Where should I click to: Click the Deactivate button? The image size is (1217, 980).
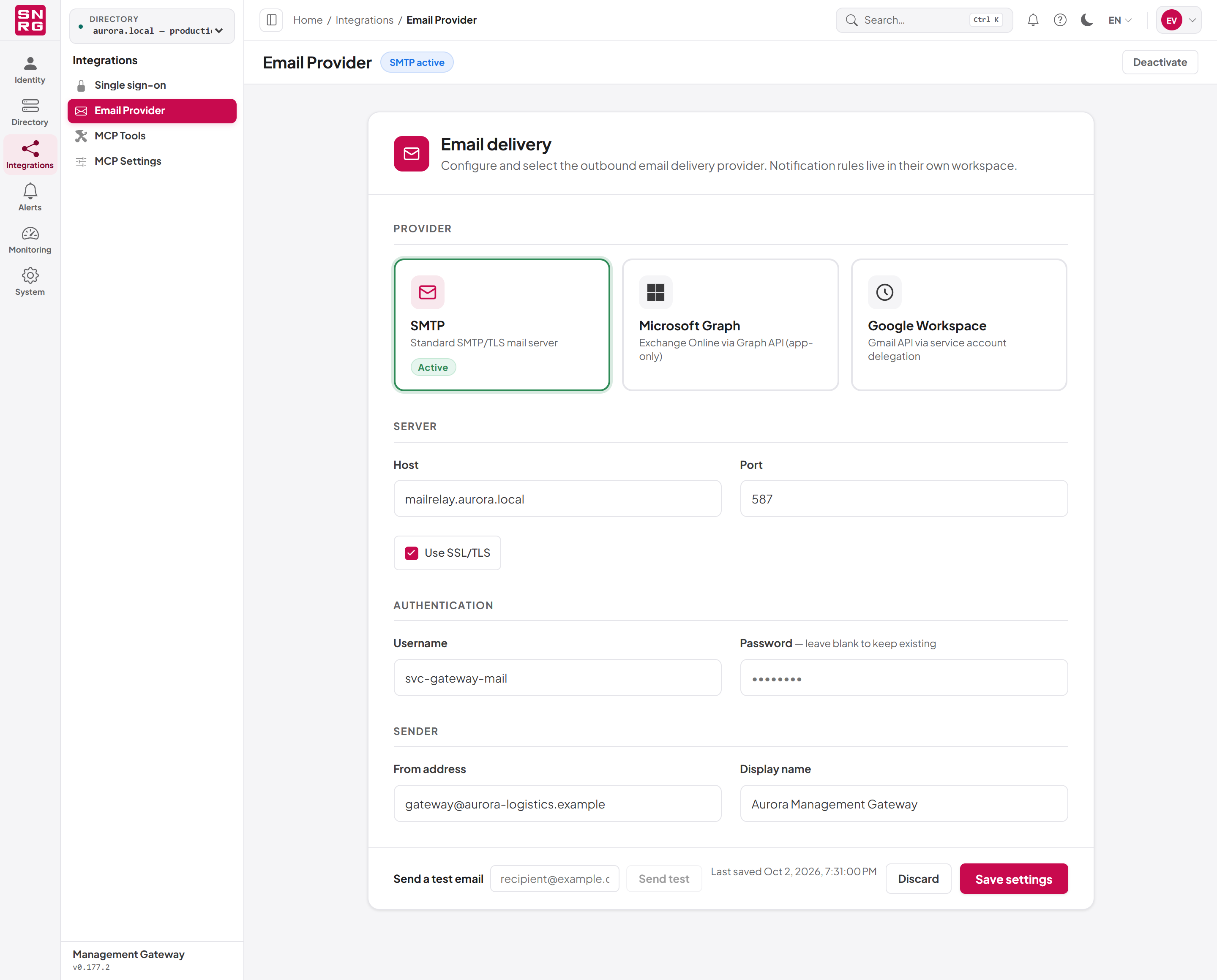1160,62
